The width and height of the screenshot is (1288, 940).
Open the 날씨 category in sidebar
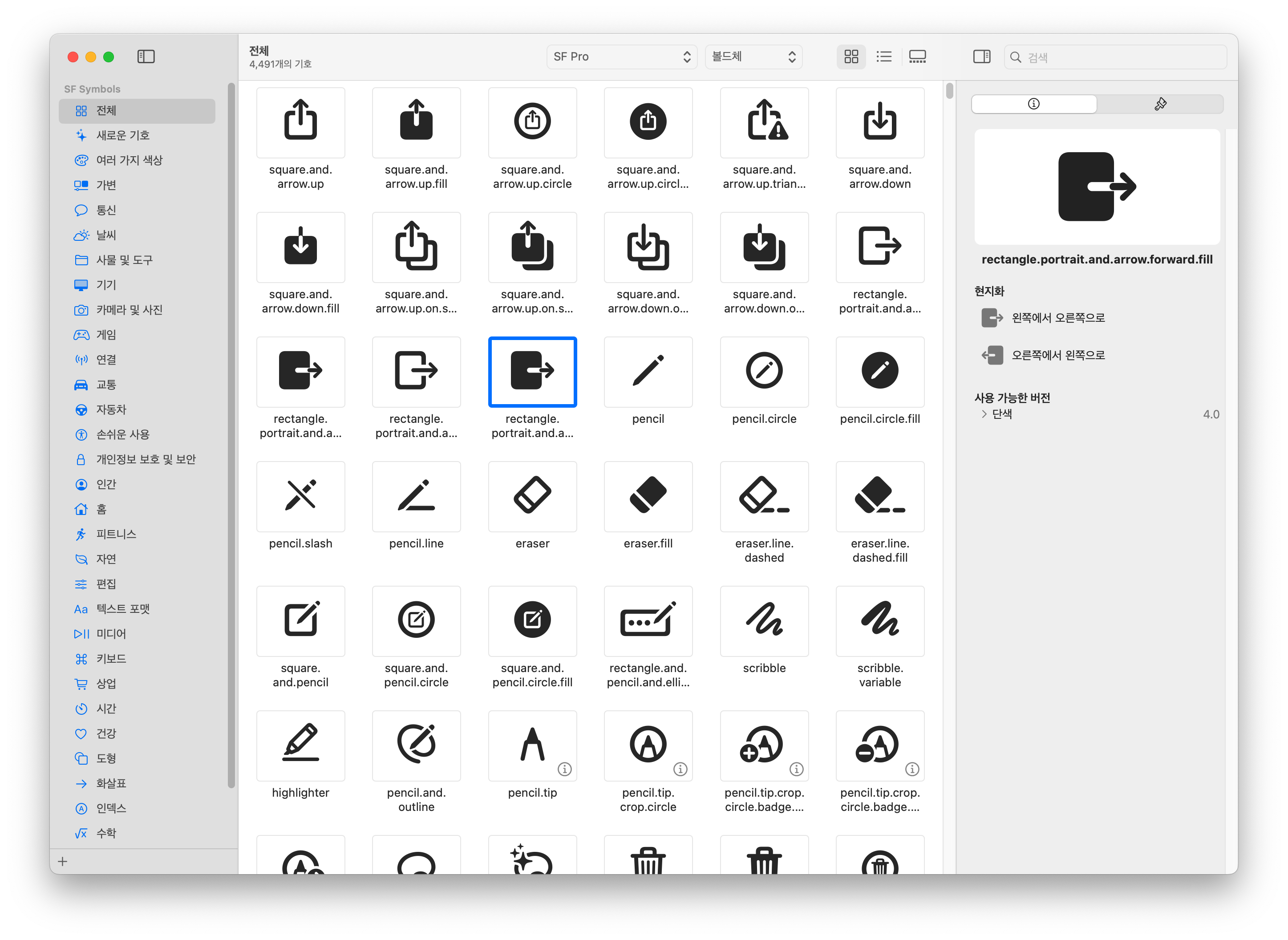point(106,235)
